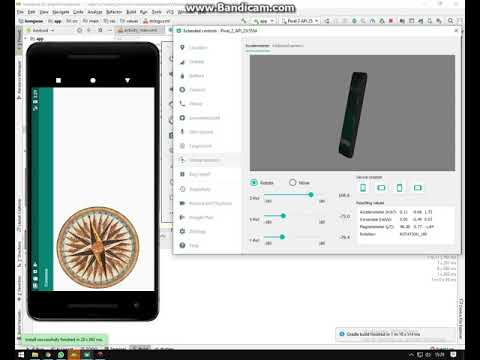Screen dimensions: 480x360
Task: Open the Resource Manager side tab
Action: tap(19, 80)
